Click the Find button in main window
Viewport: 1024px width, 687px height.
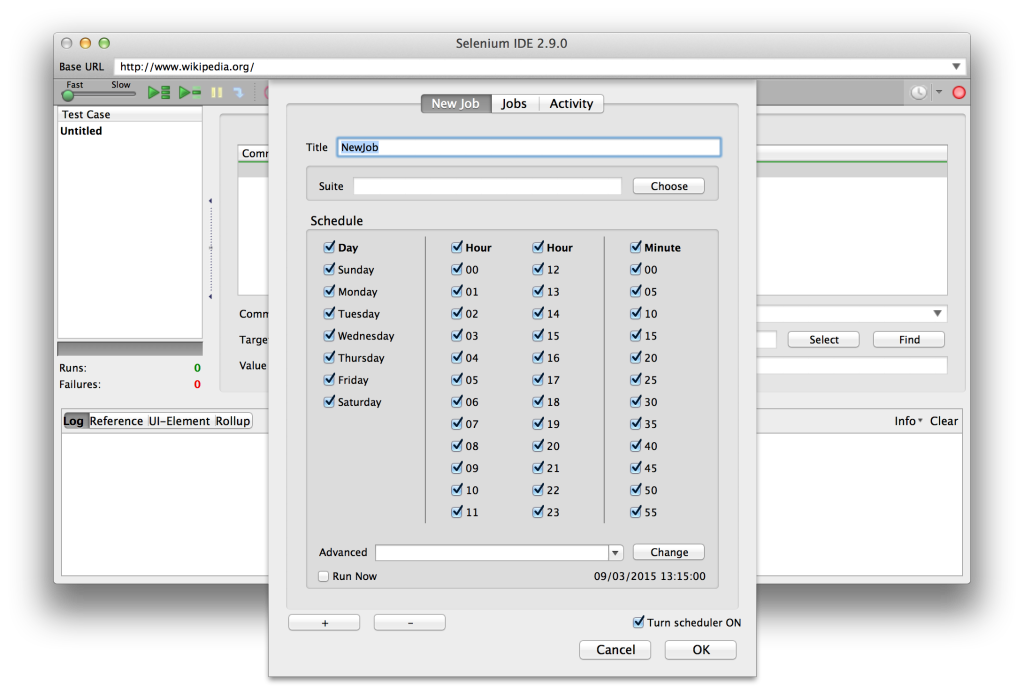point(909,340)
